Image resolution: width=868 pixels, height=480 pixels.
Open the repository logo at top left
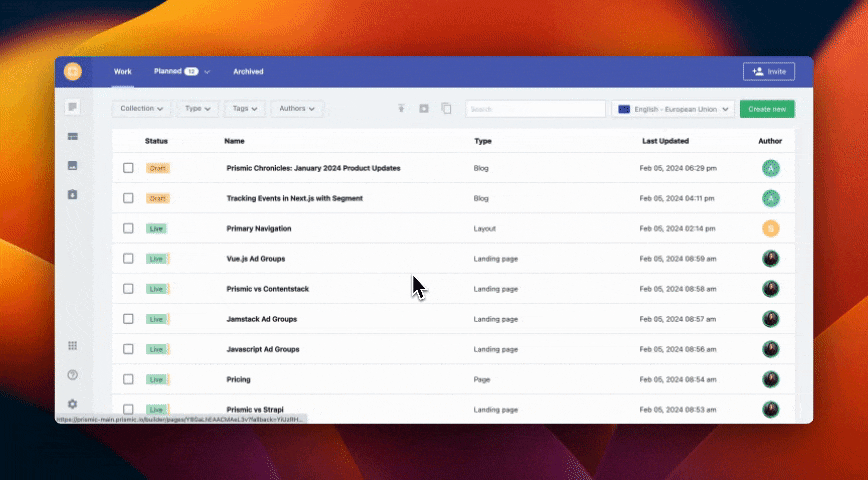click(73, 71)
